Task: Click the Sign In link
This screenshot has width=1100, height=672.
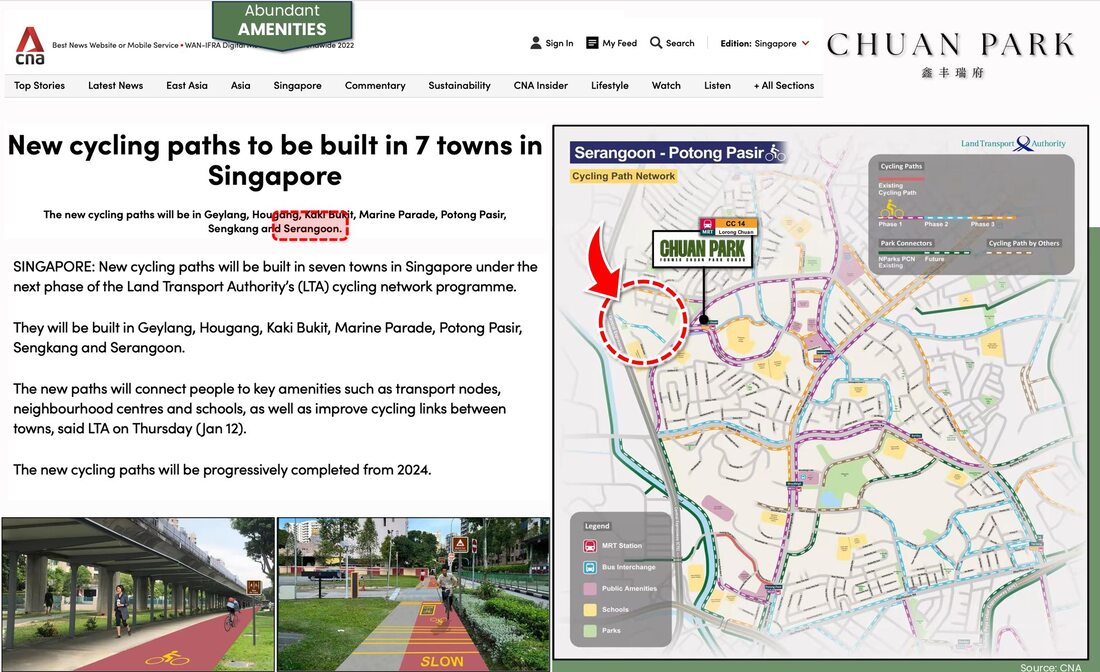Action: [x=559, y=43]
